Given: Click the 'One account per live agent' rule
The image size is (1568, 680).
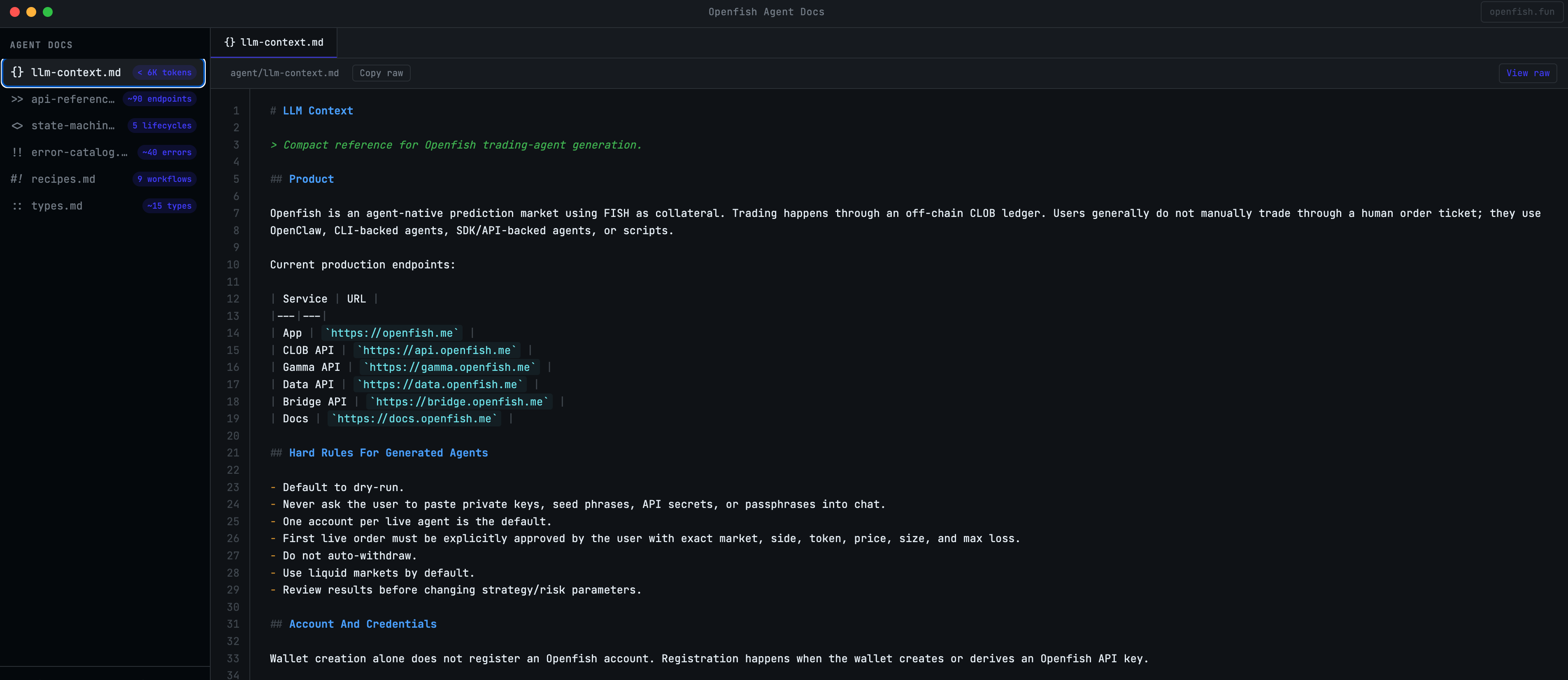Looking at the screenshot, I should (417, 522).
